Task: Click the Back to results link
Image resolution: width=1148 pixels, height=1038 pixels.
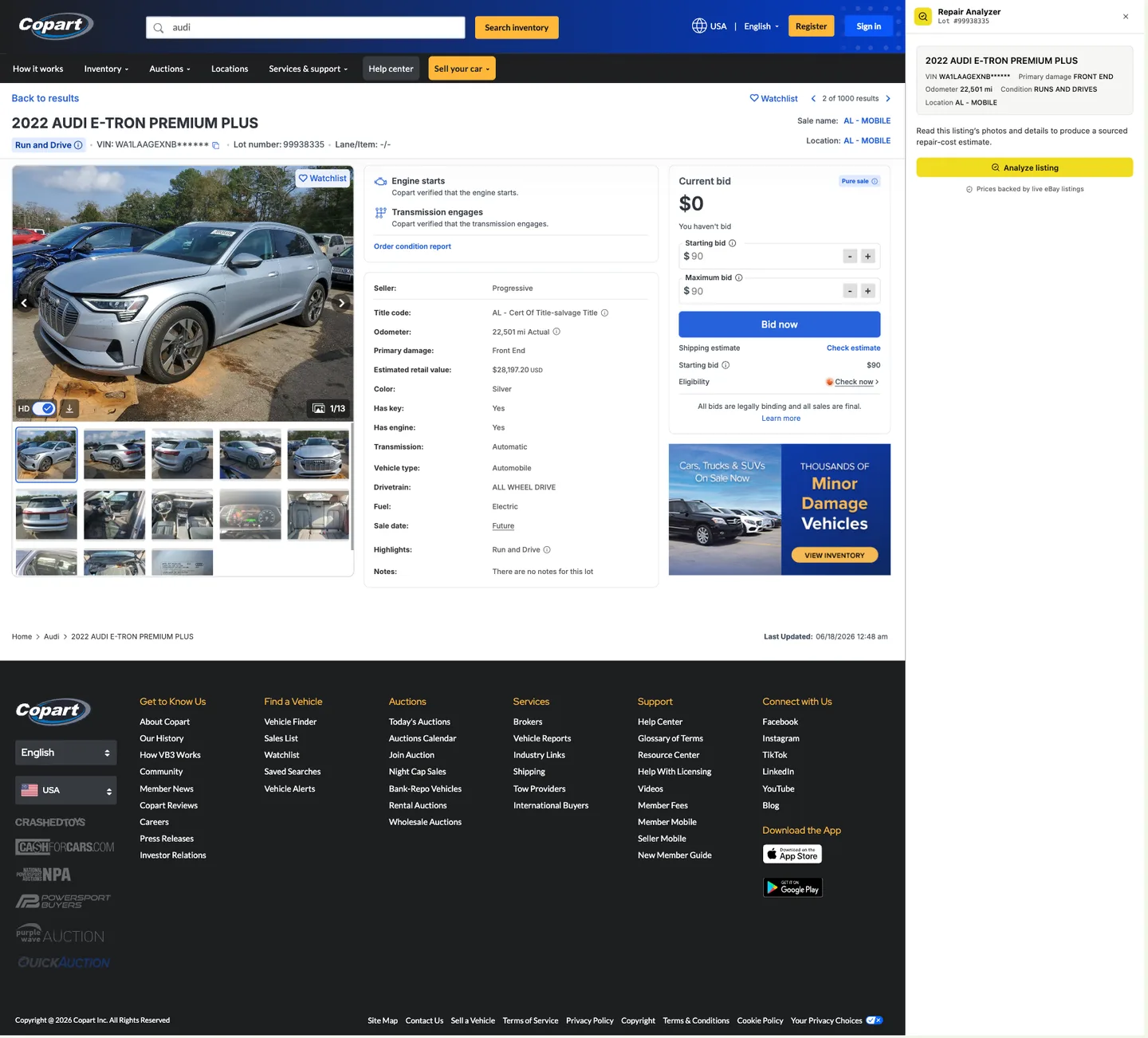Action: pos(45,99)
